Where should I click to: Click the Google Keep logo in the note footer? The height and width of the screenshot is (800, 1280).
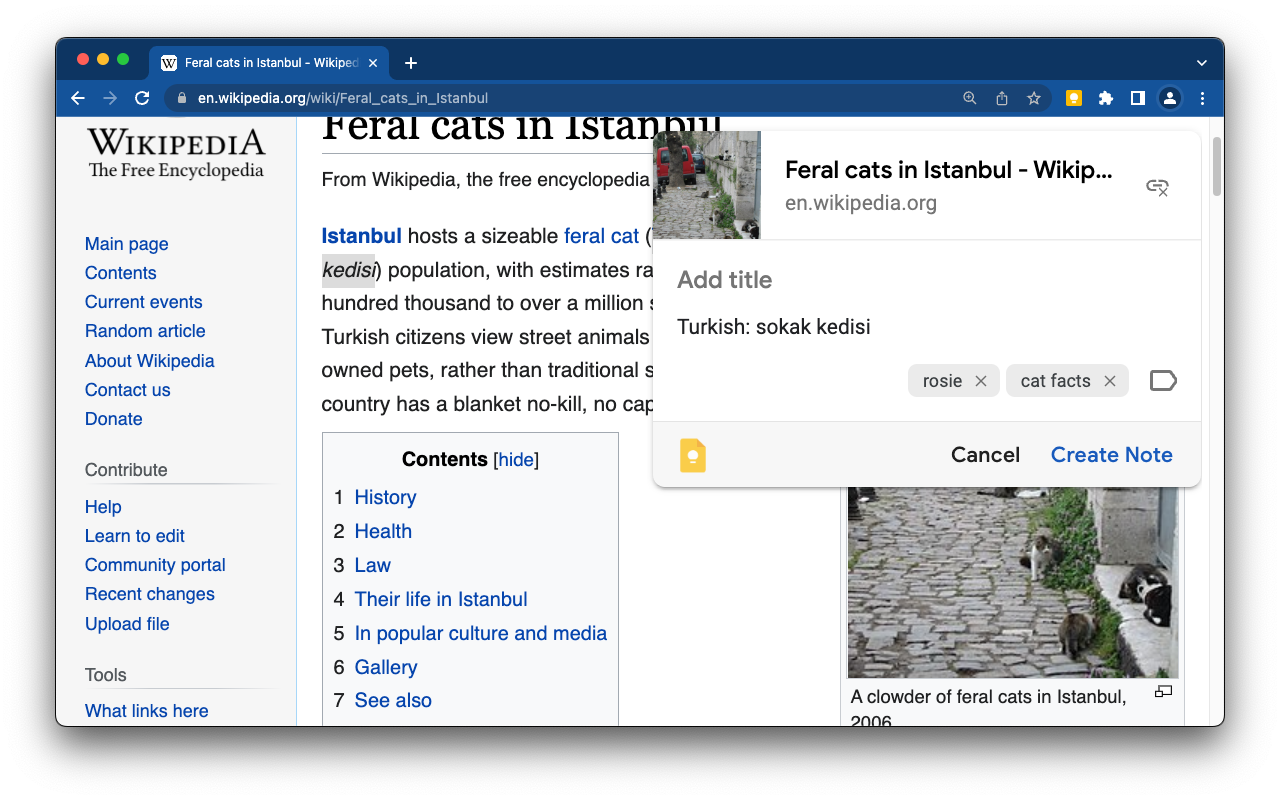(692, 455)
